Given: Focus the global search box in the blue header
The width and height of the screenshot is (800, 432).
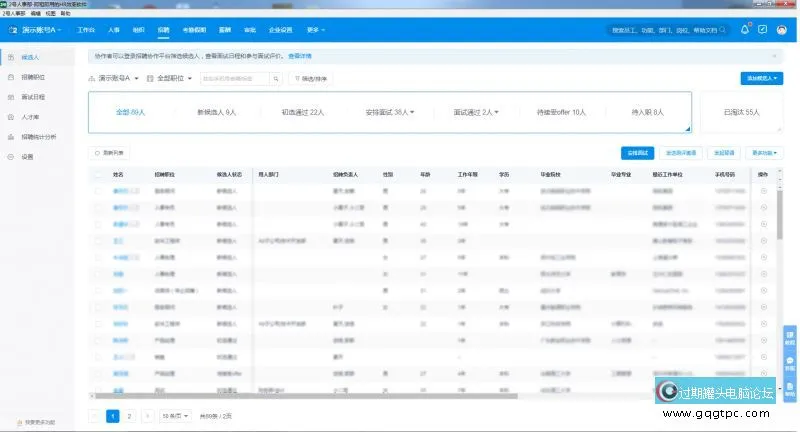Looking at the screenshot, I should [668, 30].
